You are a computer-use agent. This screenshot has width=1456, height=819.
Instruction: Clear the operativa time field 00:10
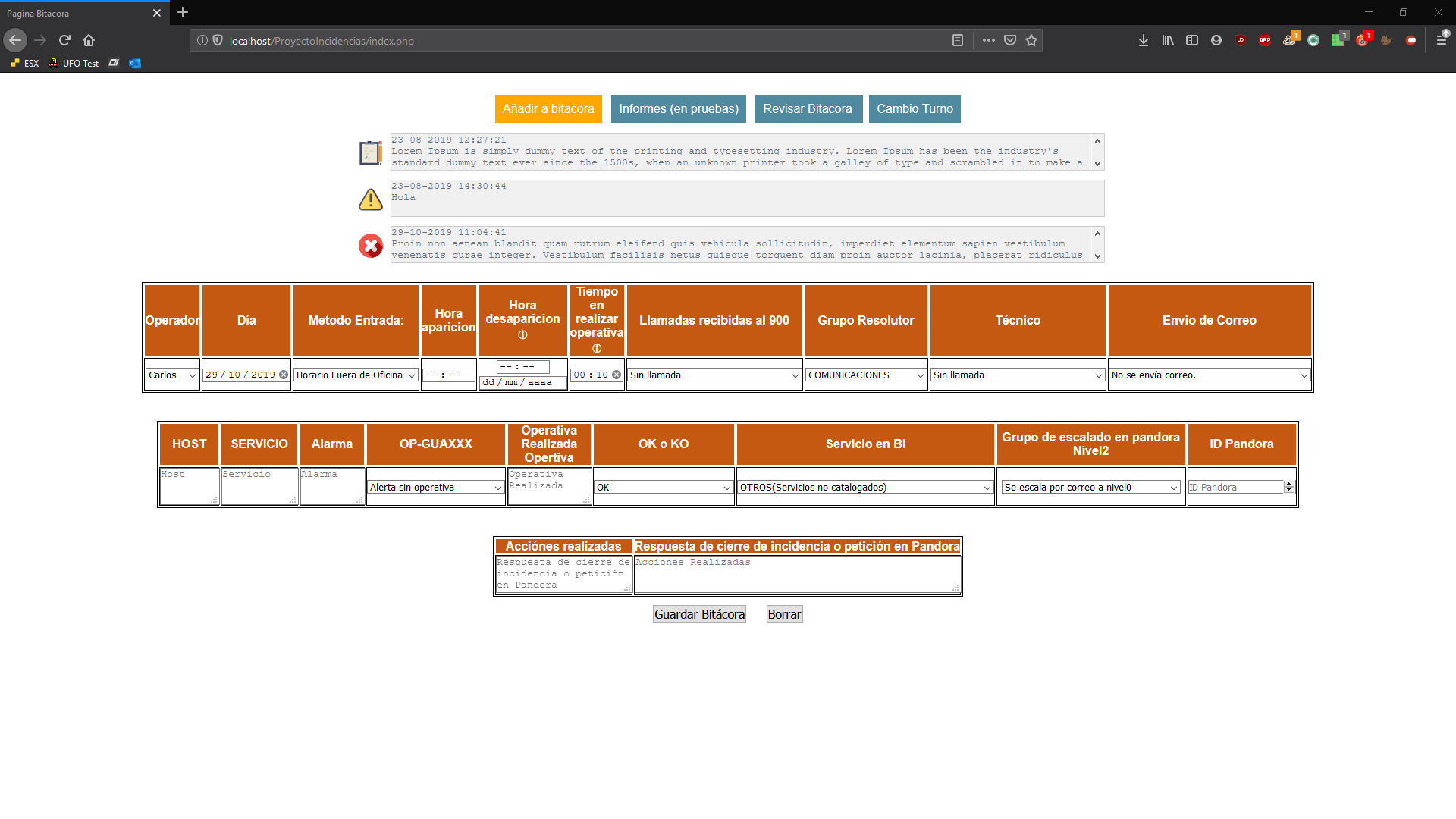coord(617,375)
